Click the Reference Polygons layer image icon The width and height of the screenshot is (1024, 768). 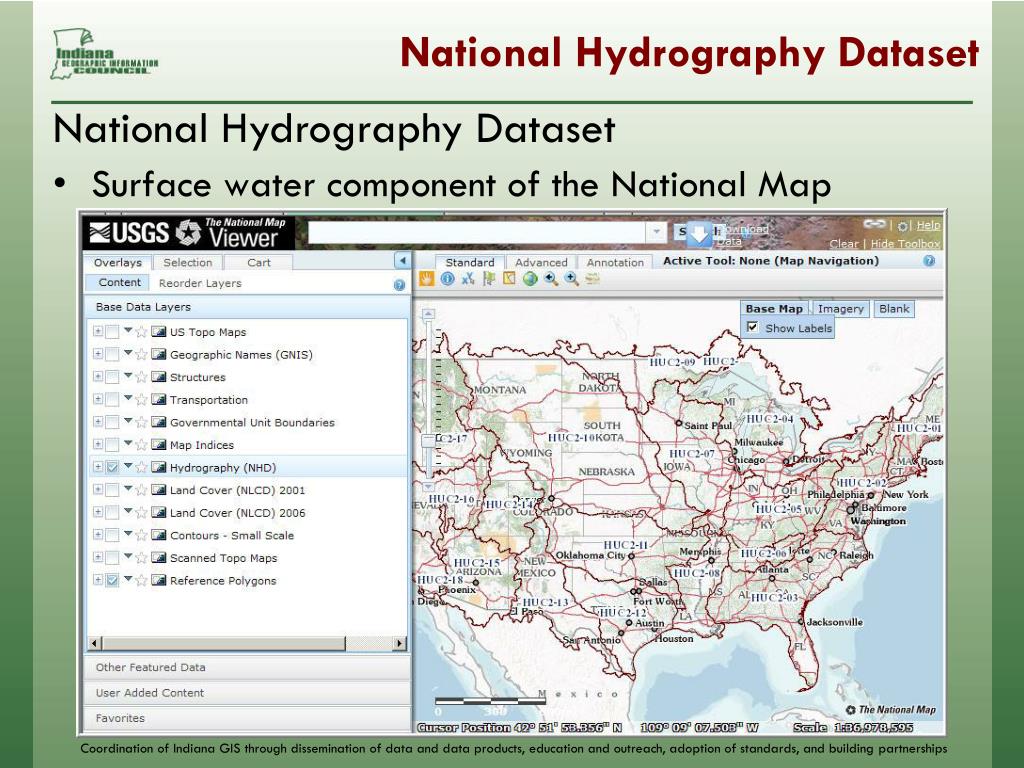point(159,580)
